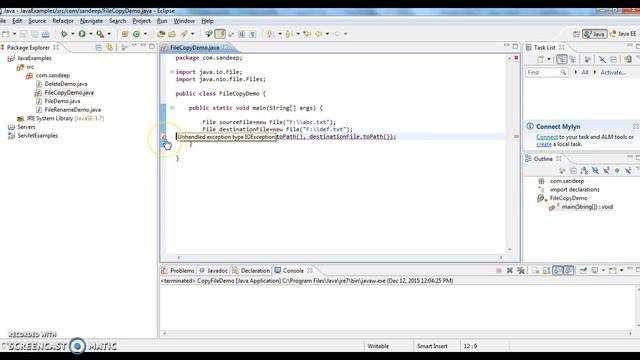Image resolution: width=640 pixels, height=360 pixels.
Task: Click the Activate... link in Task List
Action: 613,72
